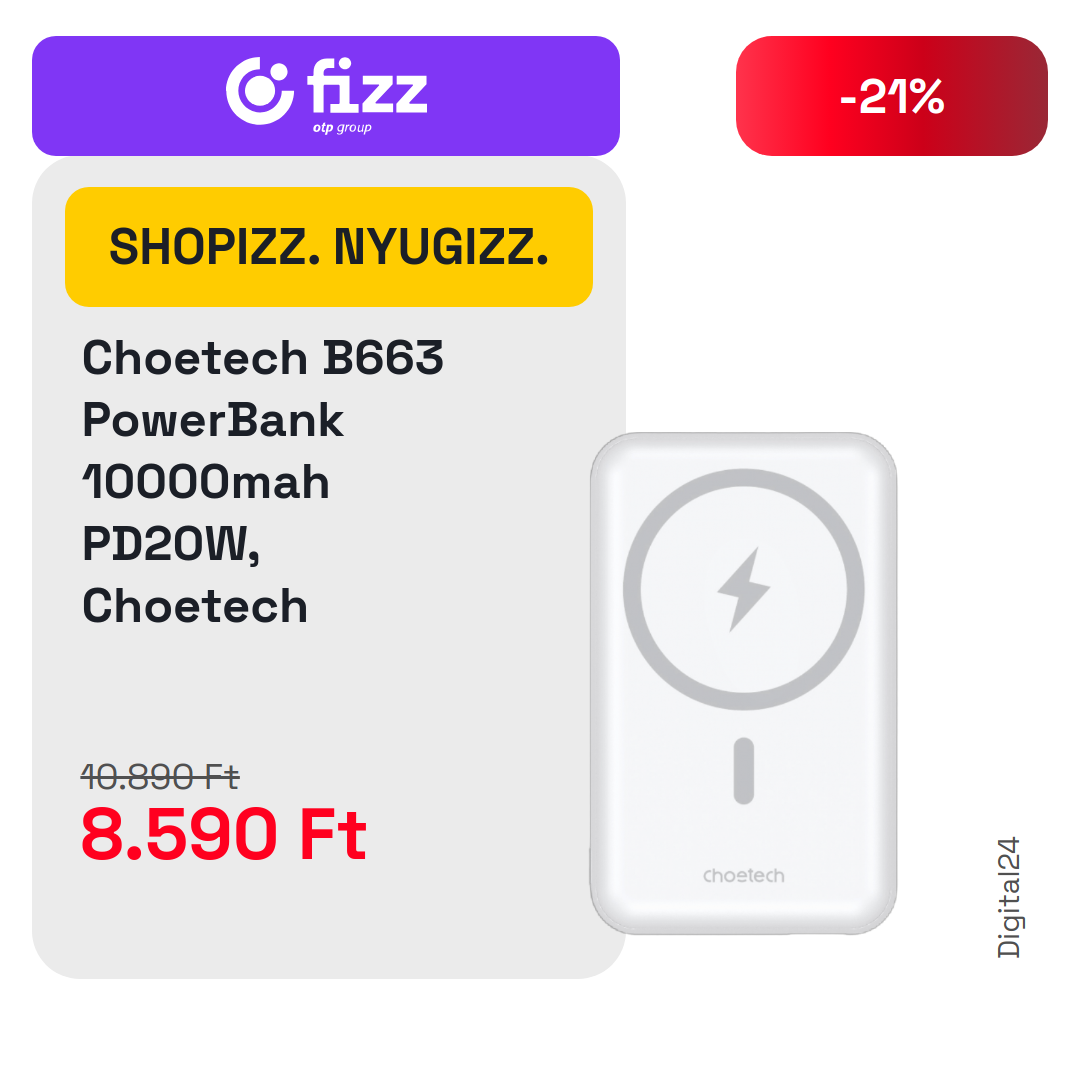The image size is (1080, 1080).
Task: Click the fizz wordmark text
Action: coord(367,85)
